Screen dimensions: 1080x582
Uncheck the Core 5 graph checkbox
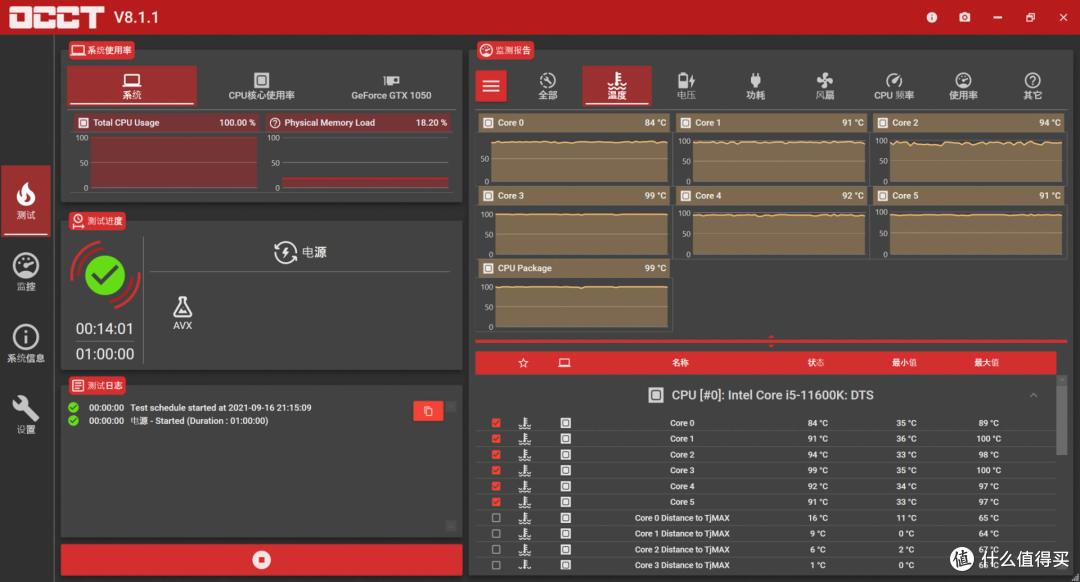coord(496,502)
